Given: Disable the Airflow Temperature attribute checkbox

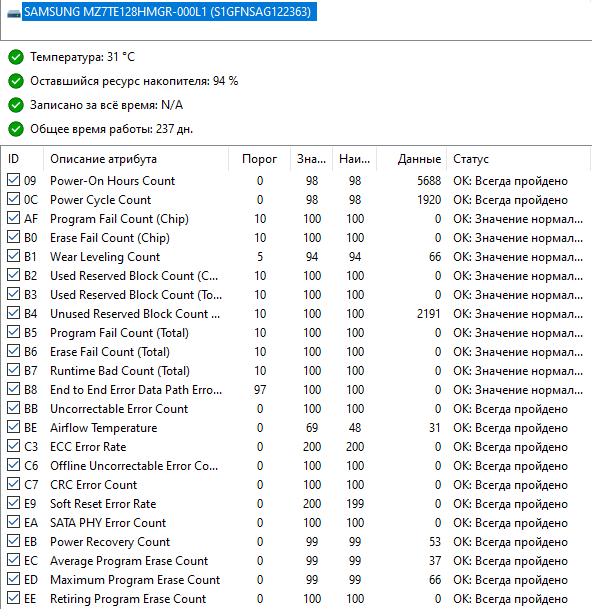Looking at the screenshot, I should pos(14,427).
